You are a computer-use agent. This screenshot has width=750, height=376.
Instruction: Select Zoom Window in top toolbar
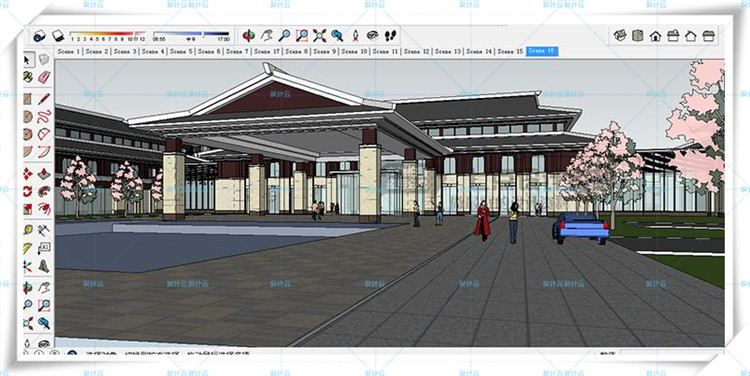tap(302, 35)
